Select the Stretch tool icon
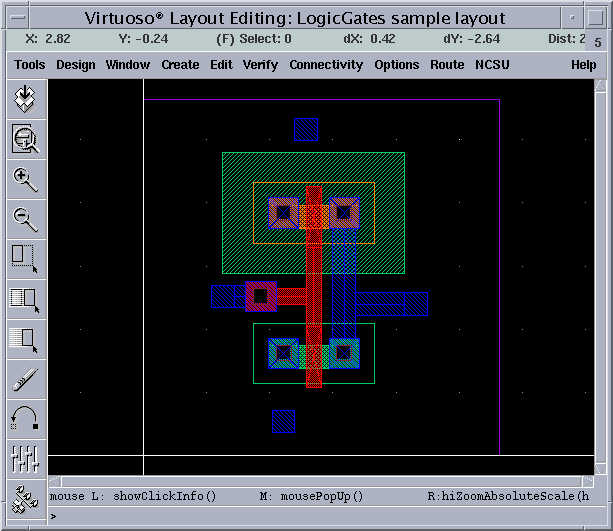Image resolution: width=613 pixels, height=531 pixels. tap(24, 258)
